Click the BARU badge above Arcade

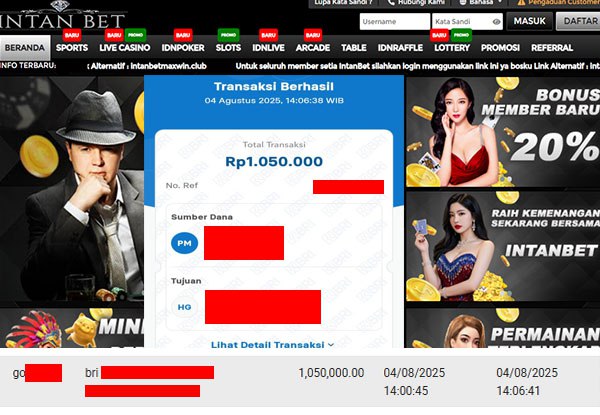(x=313, y=35)
